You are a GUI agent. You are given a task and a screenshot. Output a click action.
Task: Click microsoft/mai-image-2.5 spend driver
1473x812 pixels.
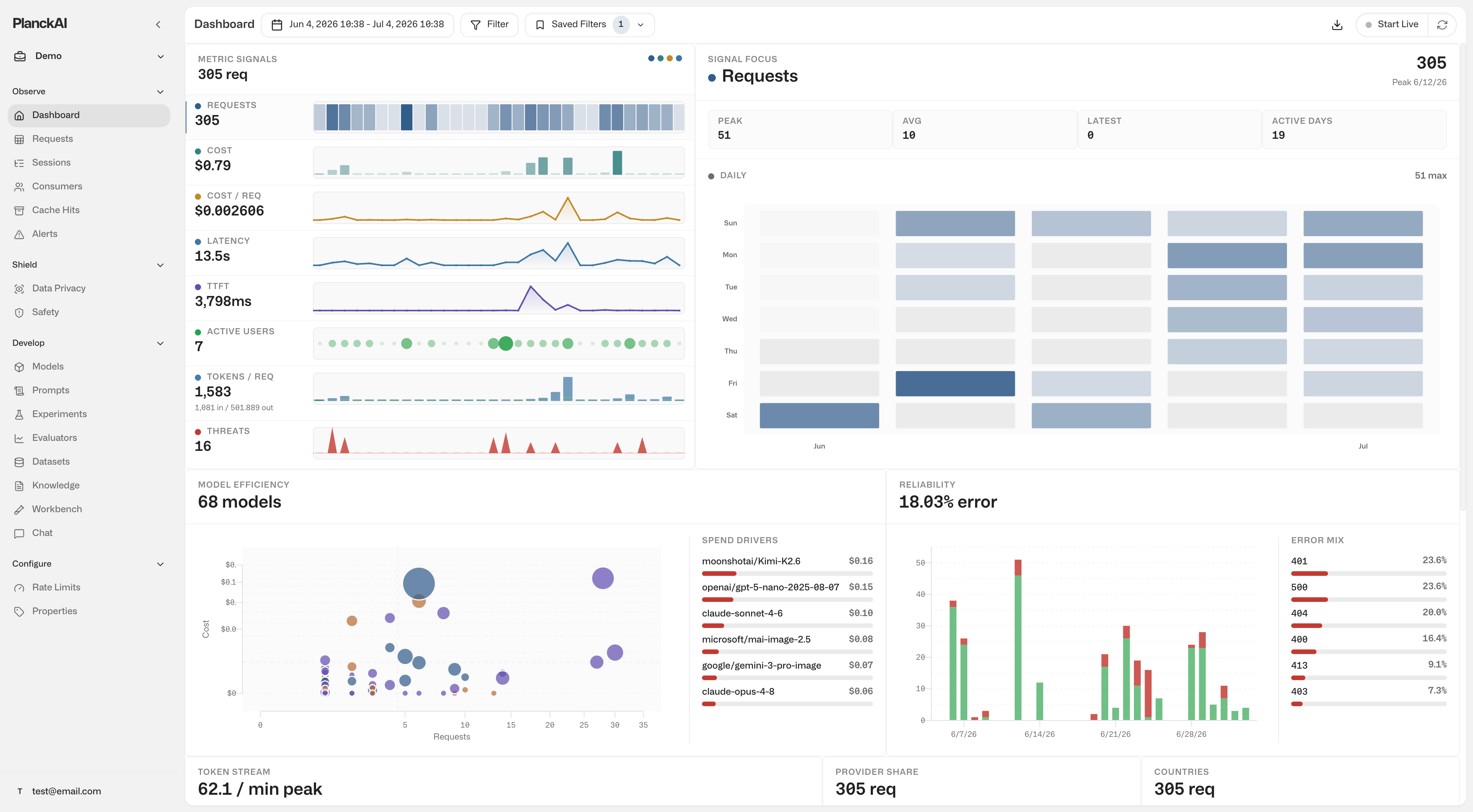(x=787, y=644)
